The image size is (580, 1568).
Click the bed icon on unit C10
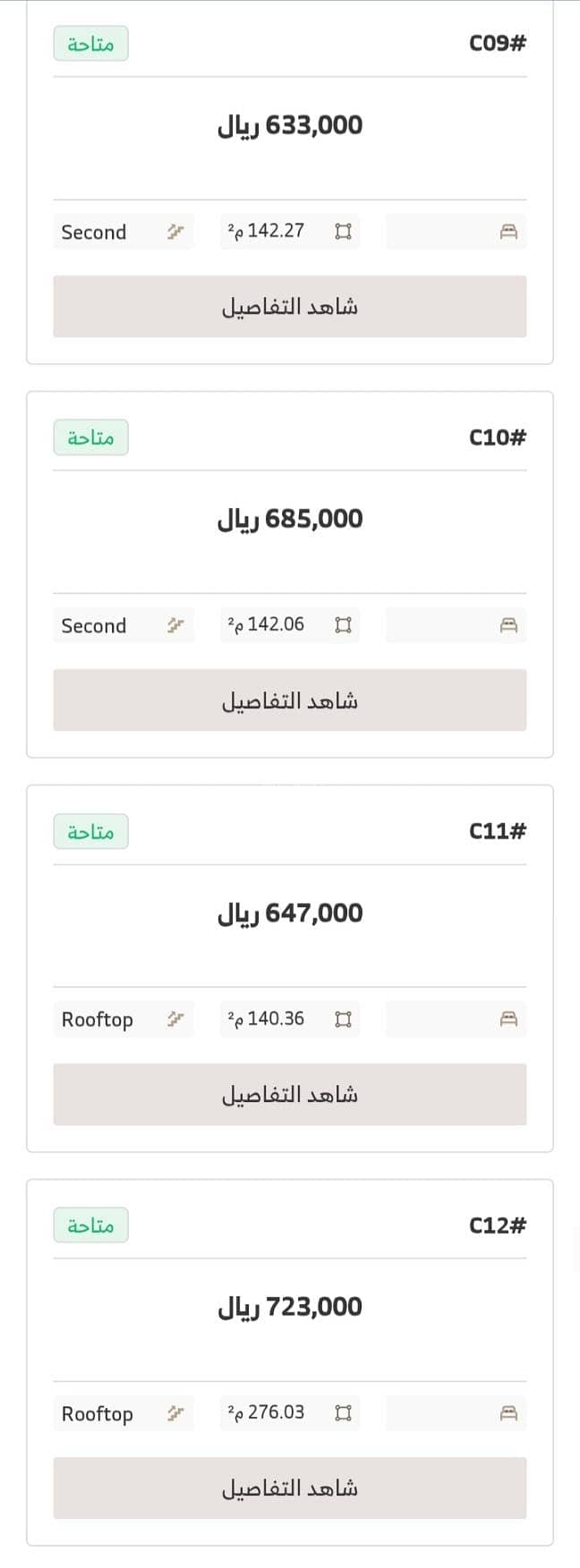[508, 625]
